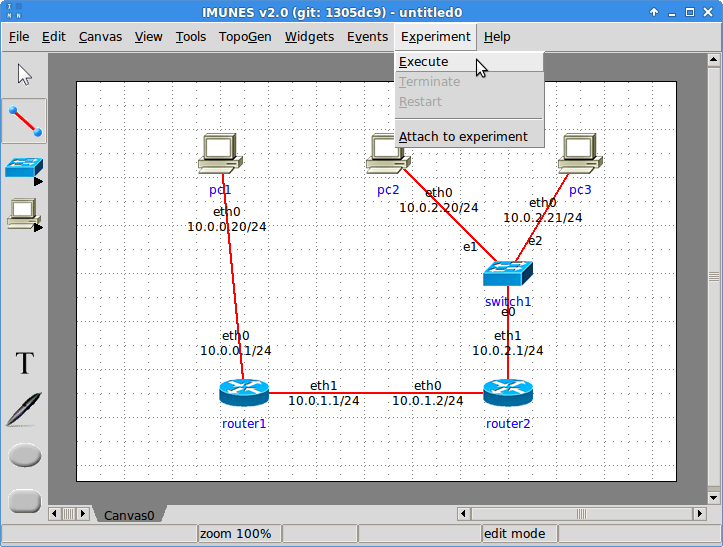Click the pc3 computer icon
Image resolution: width=723 pixels, height=547 pixels.
(x=580, y=154)
